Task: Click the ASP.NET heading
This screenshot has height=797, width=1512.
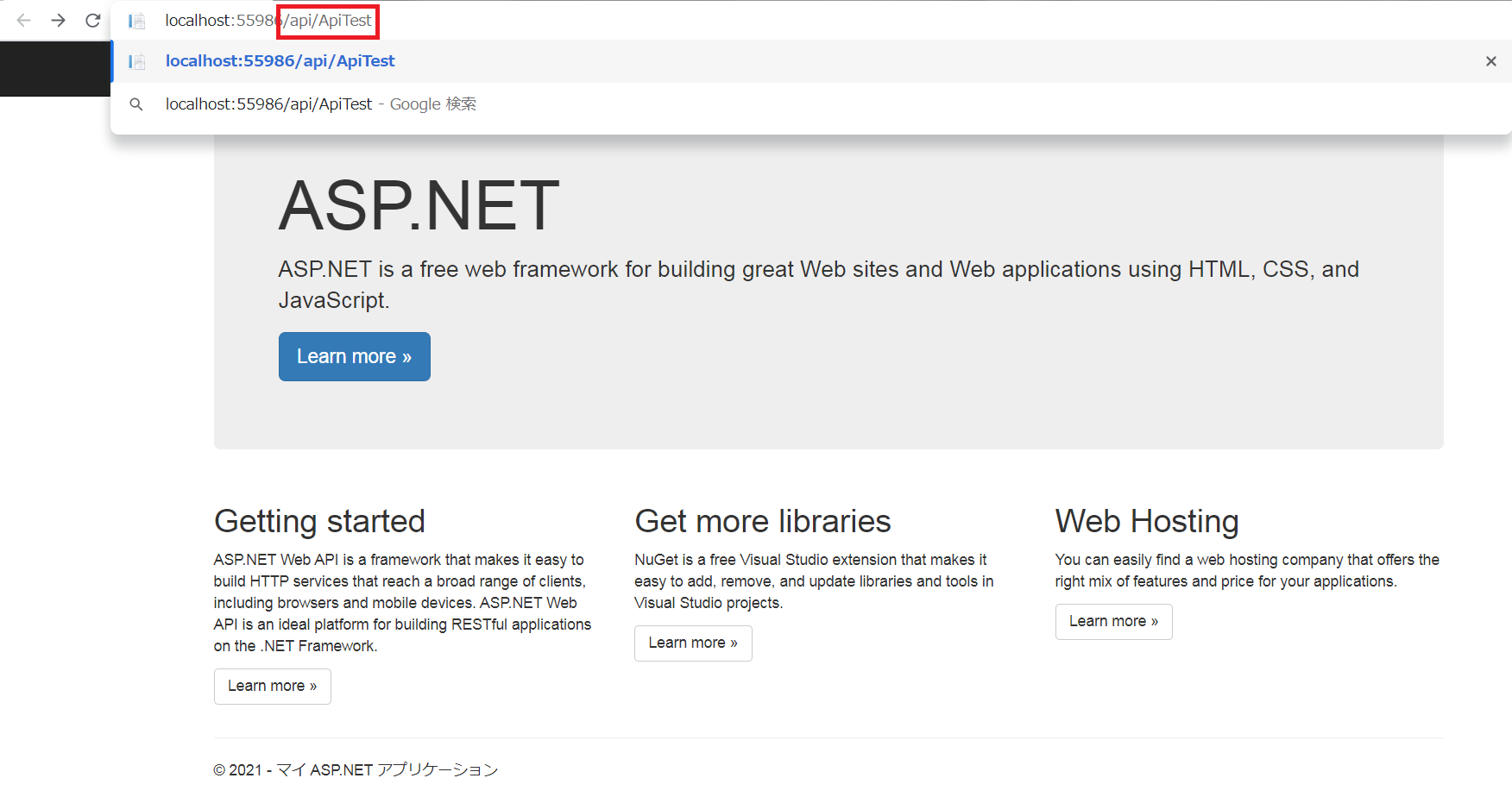Action: pyautogui.click(x=419, y=204)
